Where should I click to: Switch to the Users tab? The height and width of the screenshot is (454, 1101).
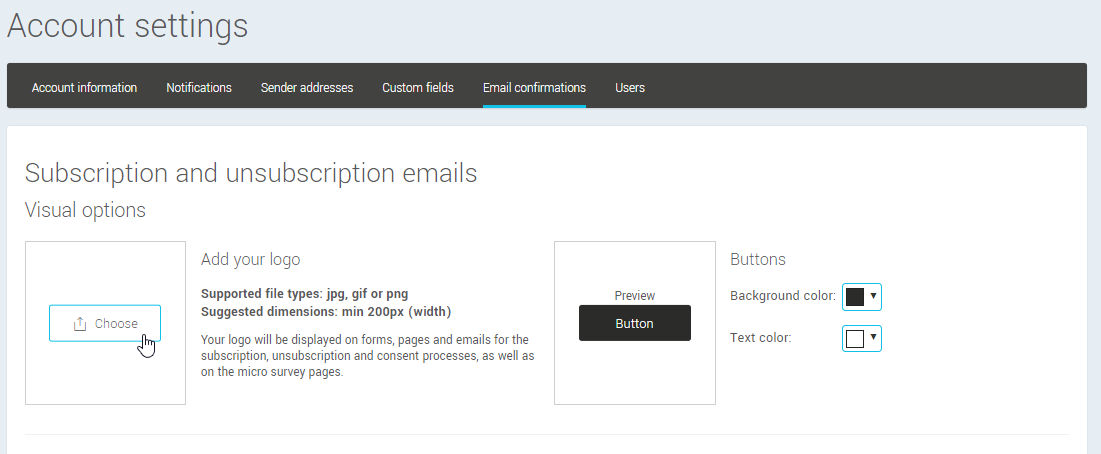pyautogui.click(x=630, y=88)
